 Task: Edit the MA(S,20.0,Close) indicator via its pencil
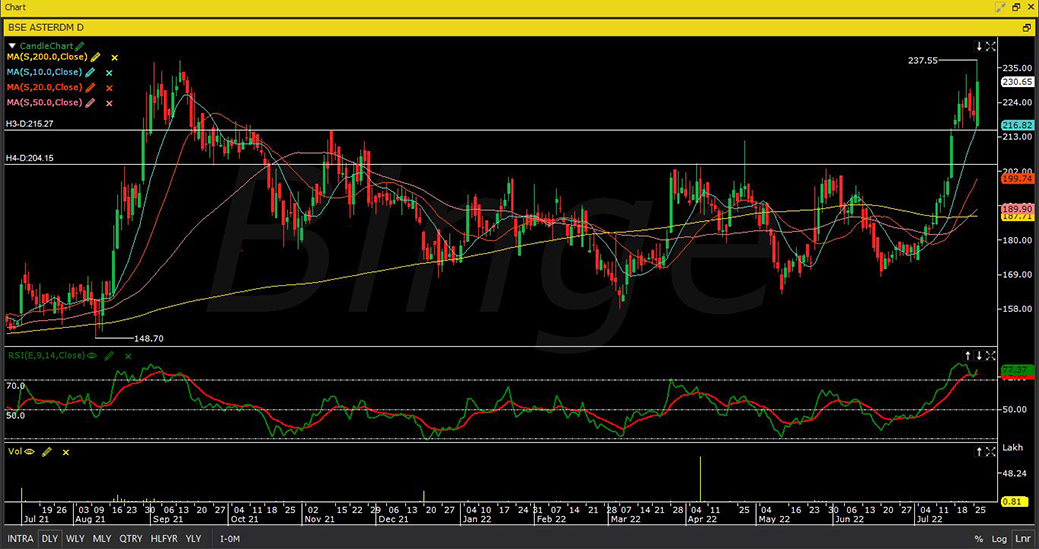coord(91,87)
